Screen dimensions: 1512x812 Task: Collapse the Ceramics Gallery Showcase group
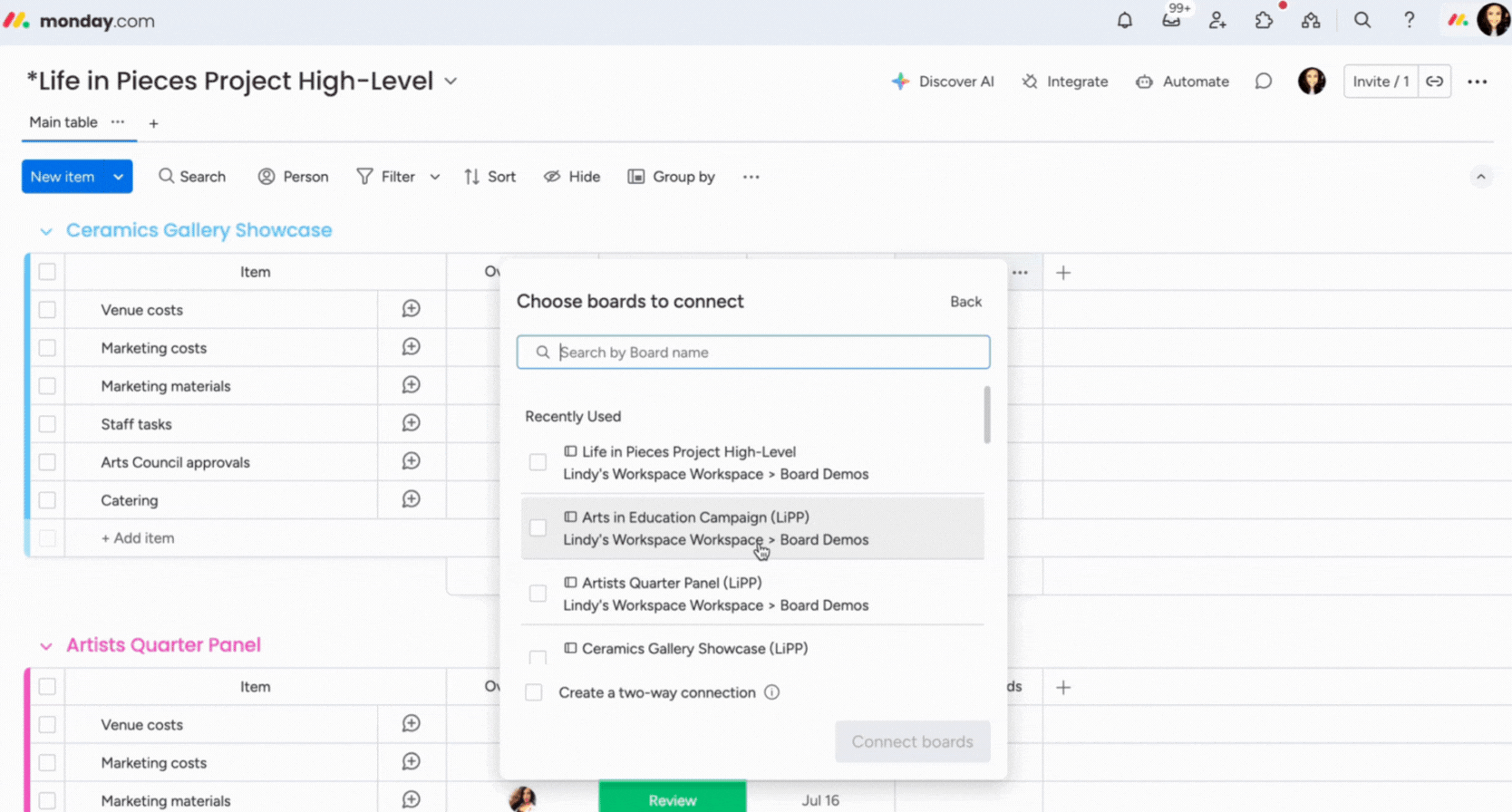(46, 231)
